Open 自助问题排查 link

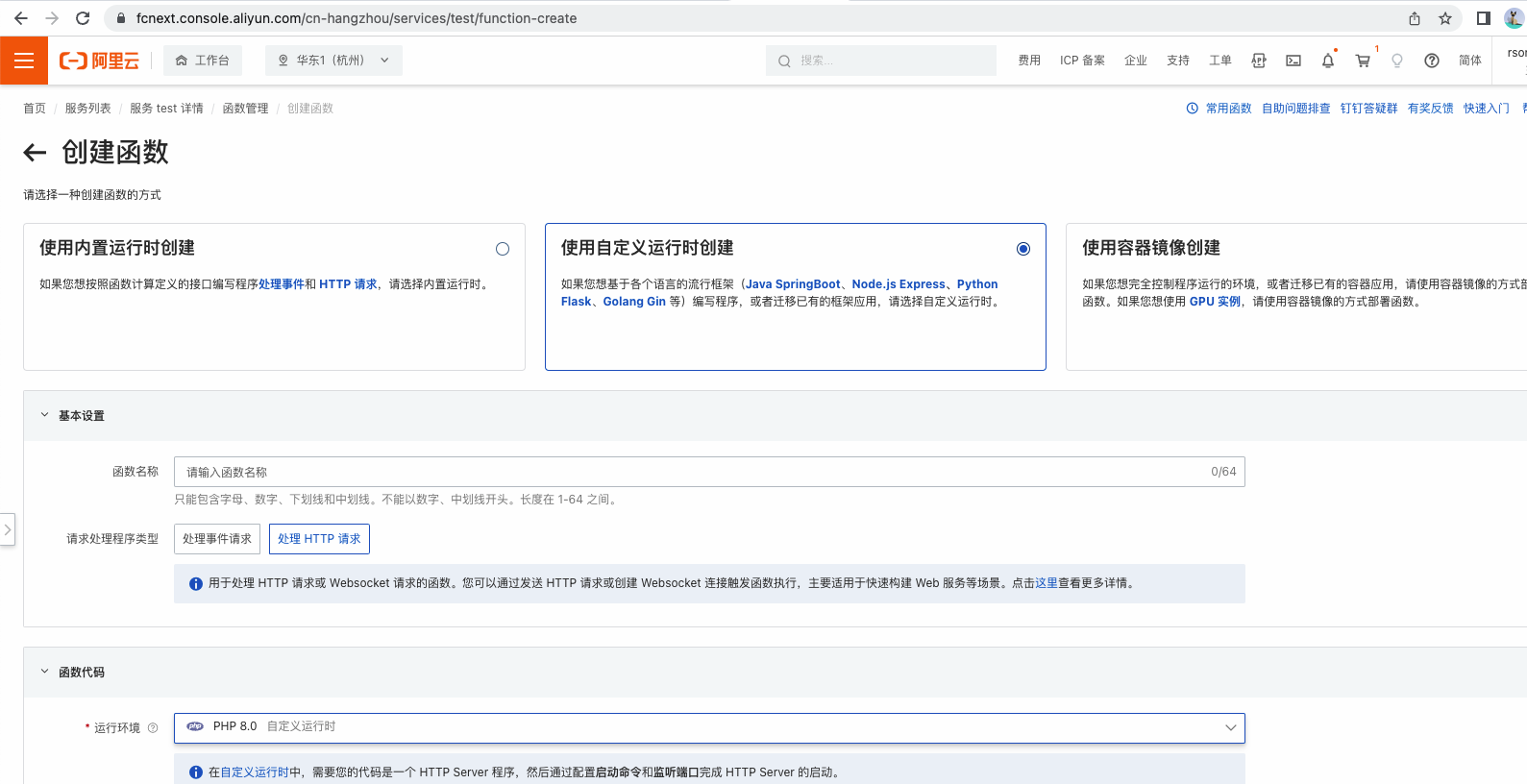click(1295, 109)
